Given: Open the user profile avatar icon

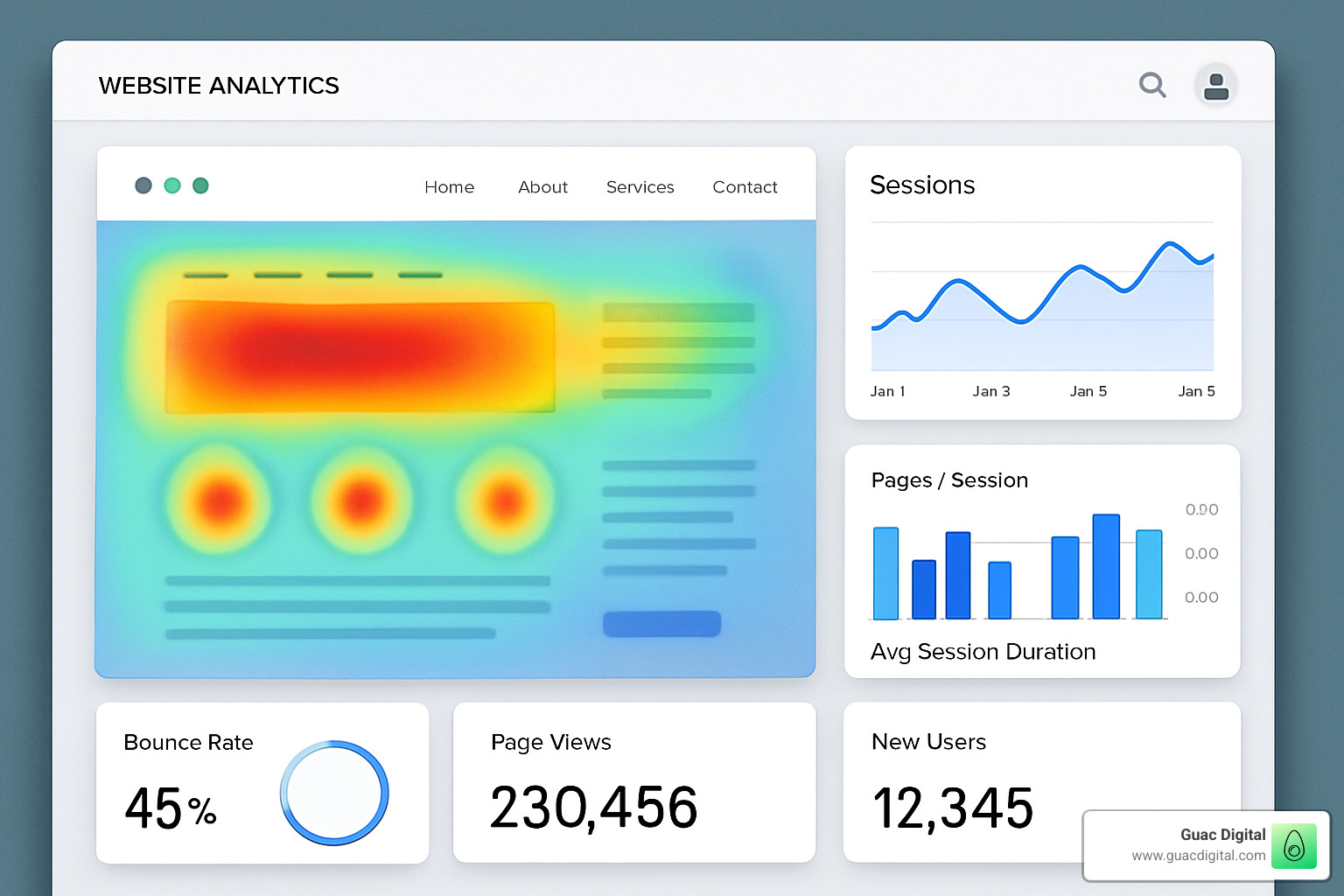Looking at the screenshot, I should click(1216, 86).
